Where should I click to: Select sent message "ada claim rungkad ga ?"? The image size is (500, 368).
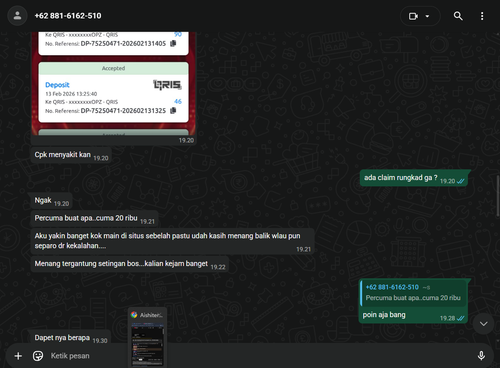tap(413, 178)
